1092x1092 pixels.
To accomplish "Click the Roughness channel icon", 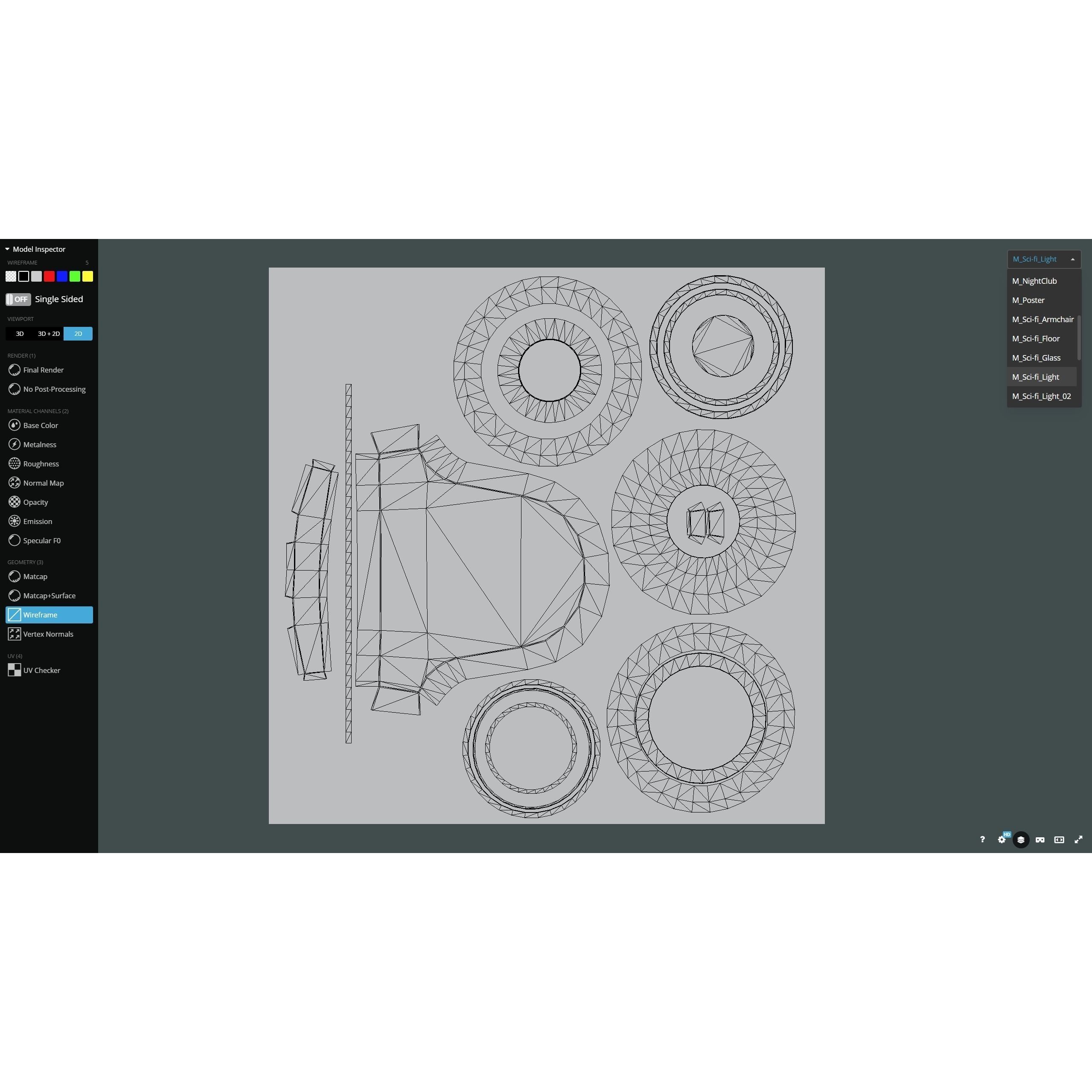I will click(14, 464).
